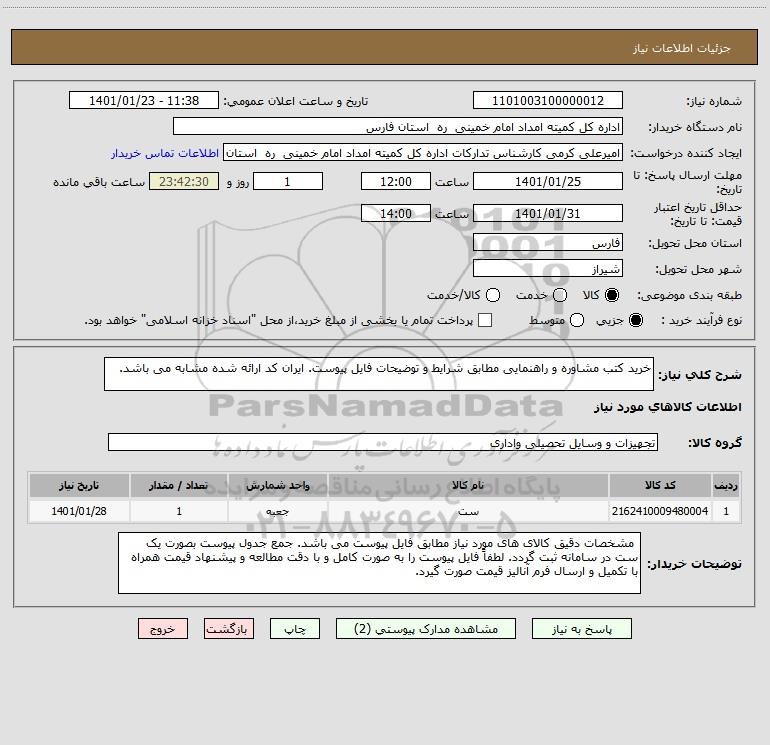The image size is (770, 745).
Task: Click the خروج exit button
Action: (x=163, y=629)
